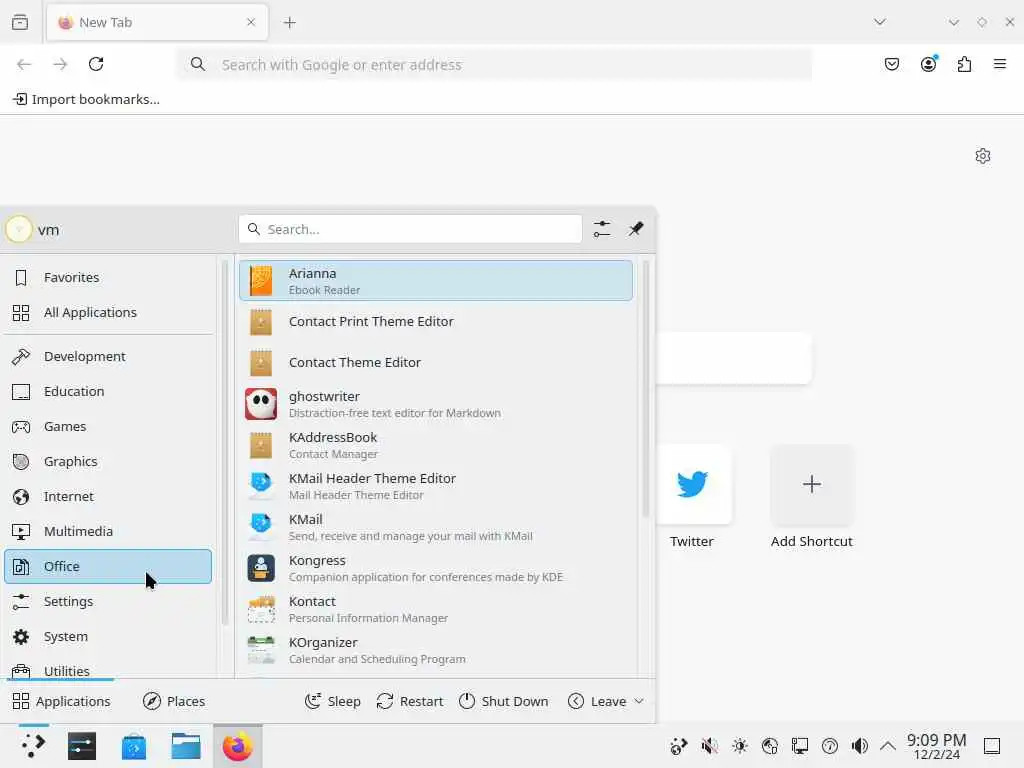Open the muted microphone tray icon
Screen dimensions: 1024x768
[x=709, y=746]
